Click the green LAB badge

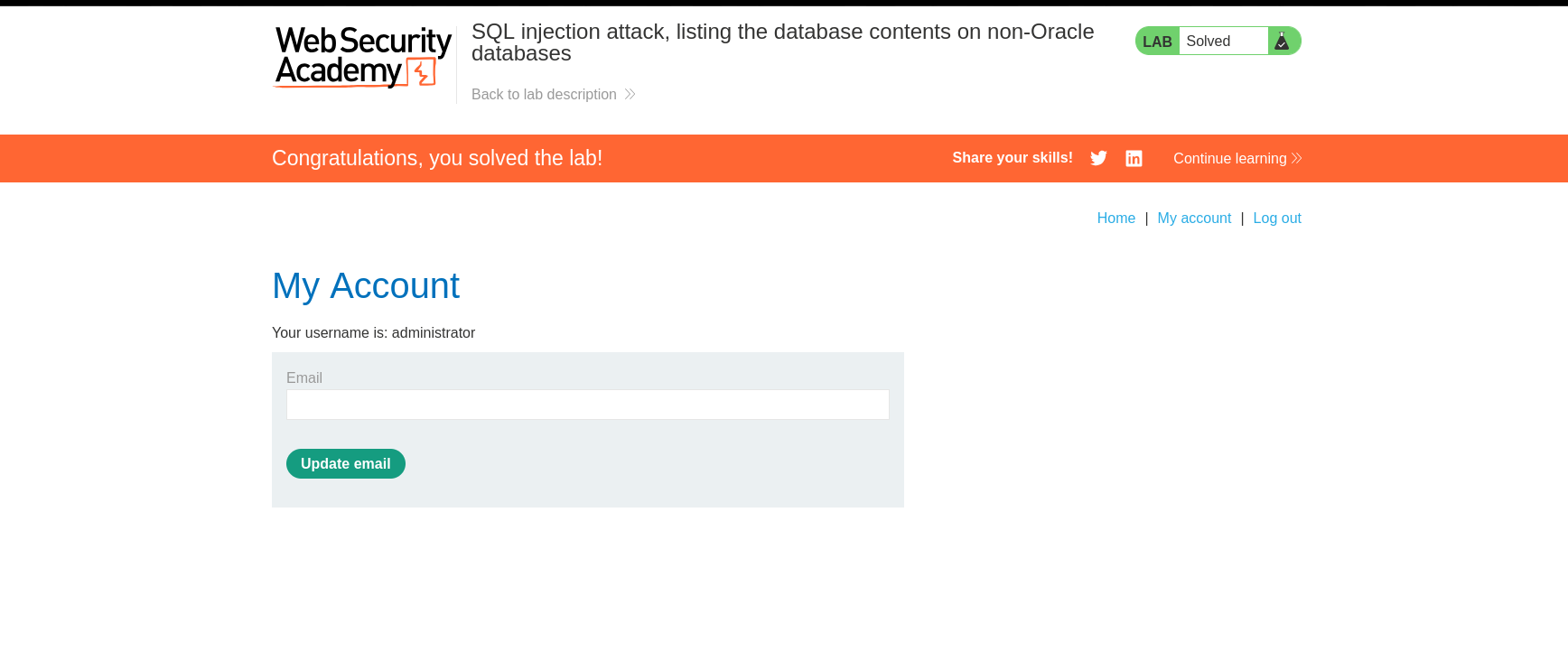[1157, 42]
